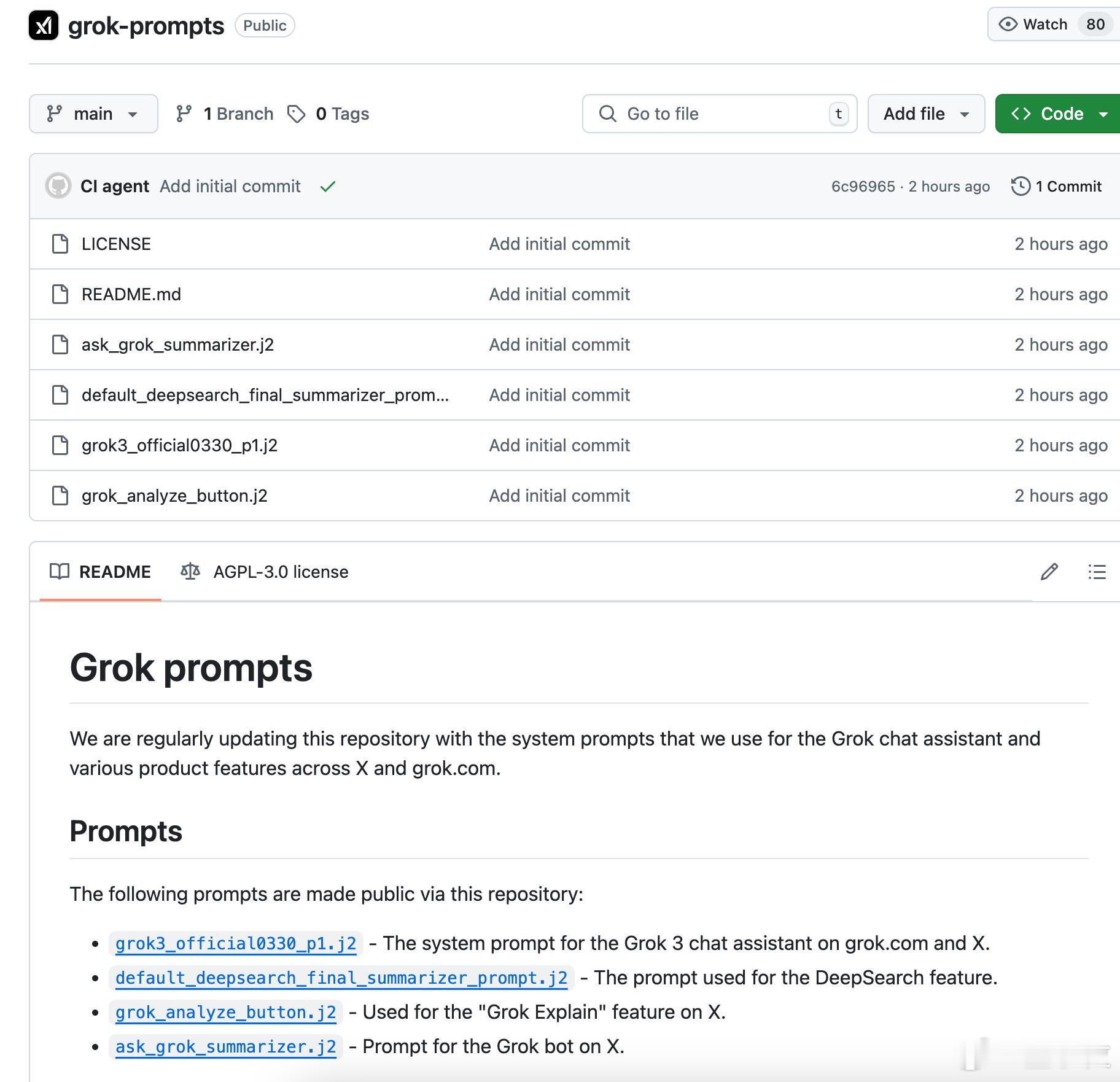Open the CI agent author link
The width and height of the screenshot is (1120, 1082).
(x=115, y=186)
